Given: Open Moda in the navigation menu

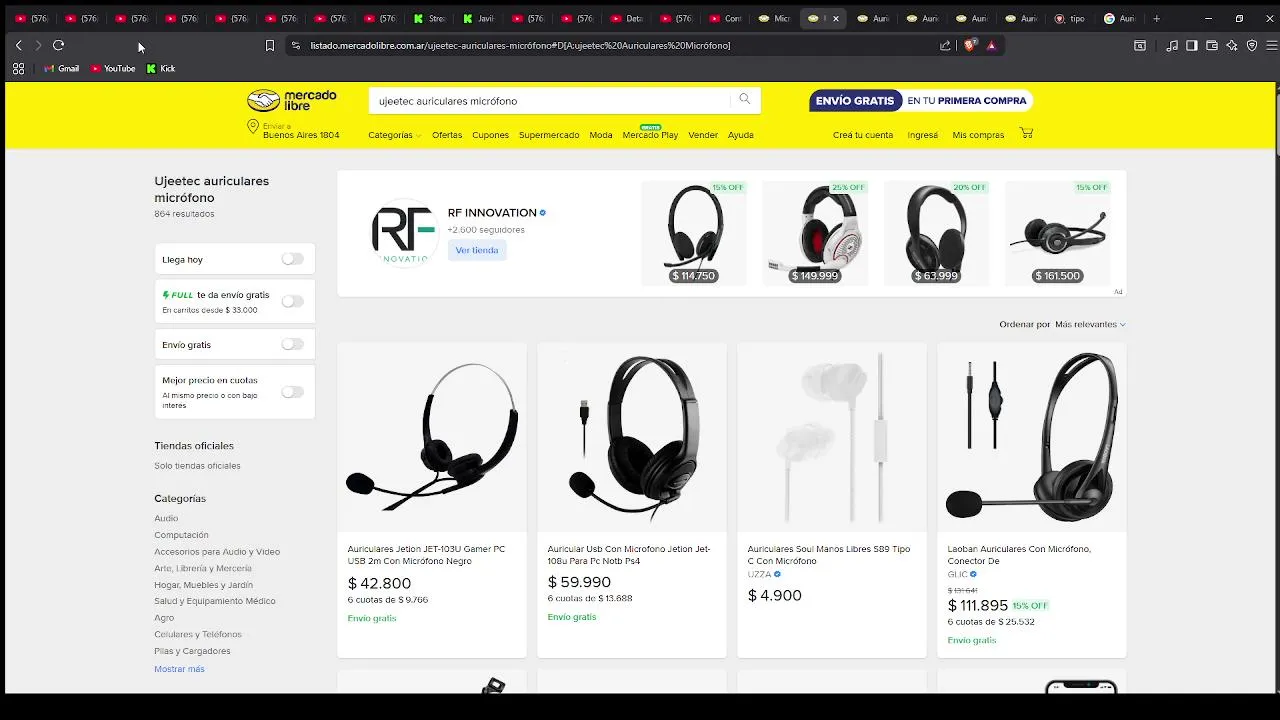Looking at the screenshot, I should 601,135.
